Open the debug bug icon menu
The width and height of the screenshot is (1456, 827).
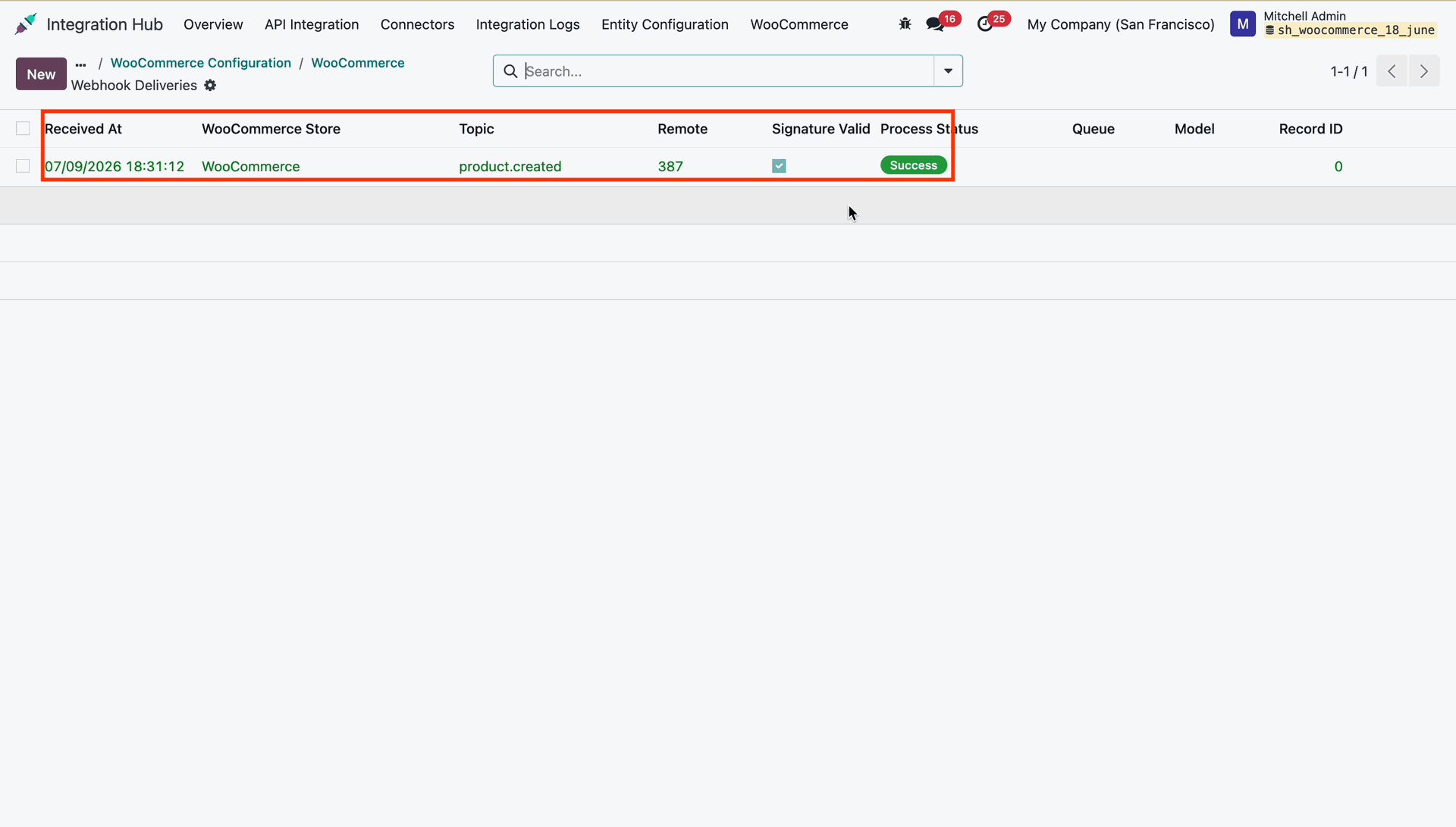(905, 24)
